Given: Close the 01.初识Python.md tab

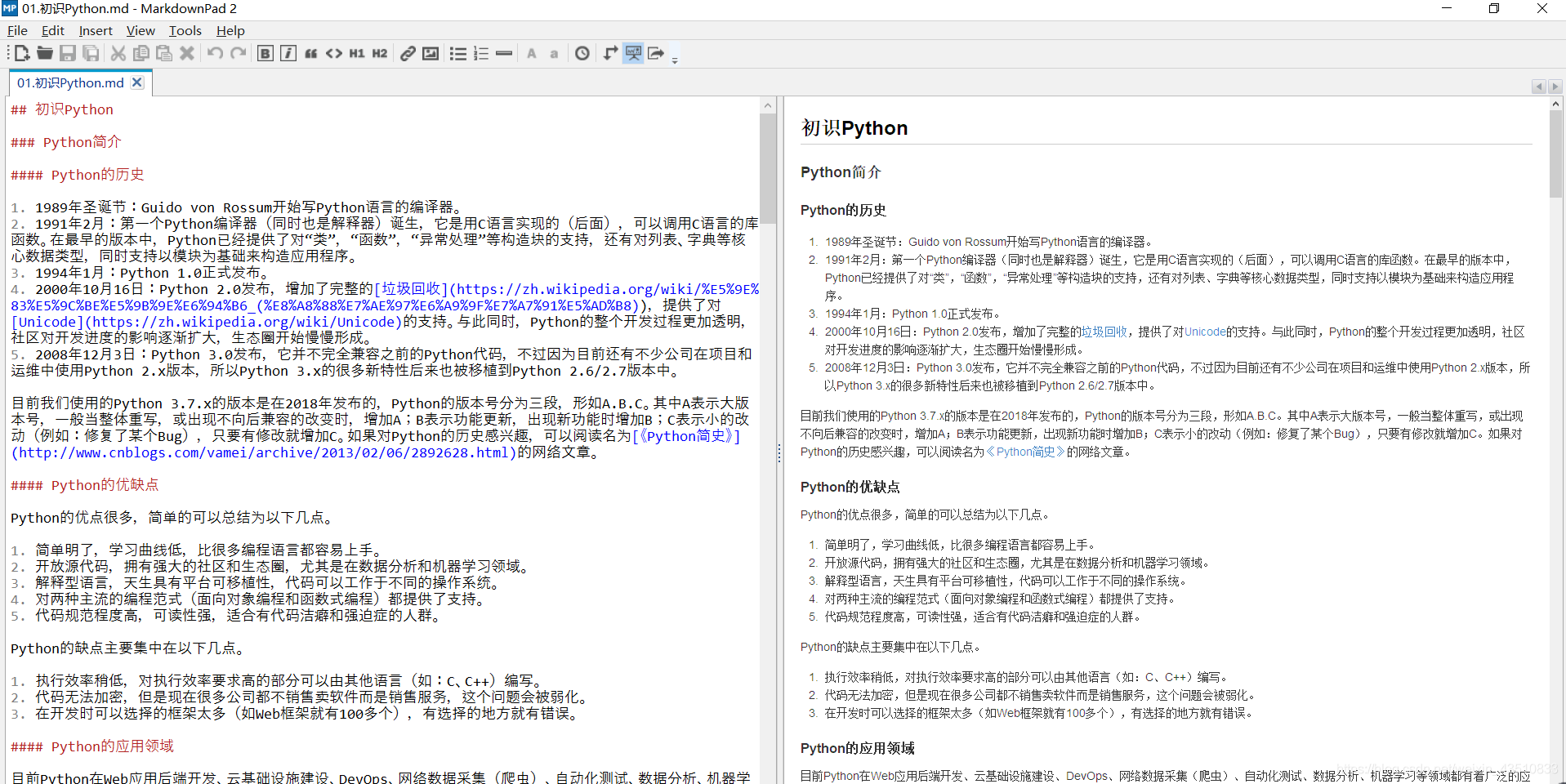Looking at the screenshot, I should point(137,82).
